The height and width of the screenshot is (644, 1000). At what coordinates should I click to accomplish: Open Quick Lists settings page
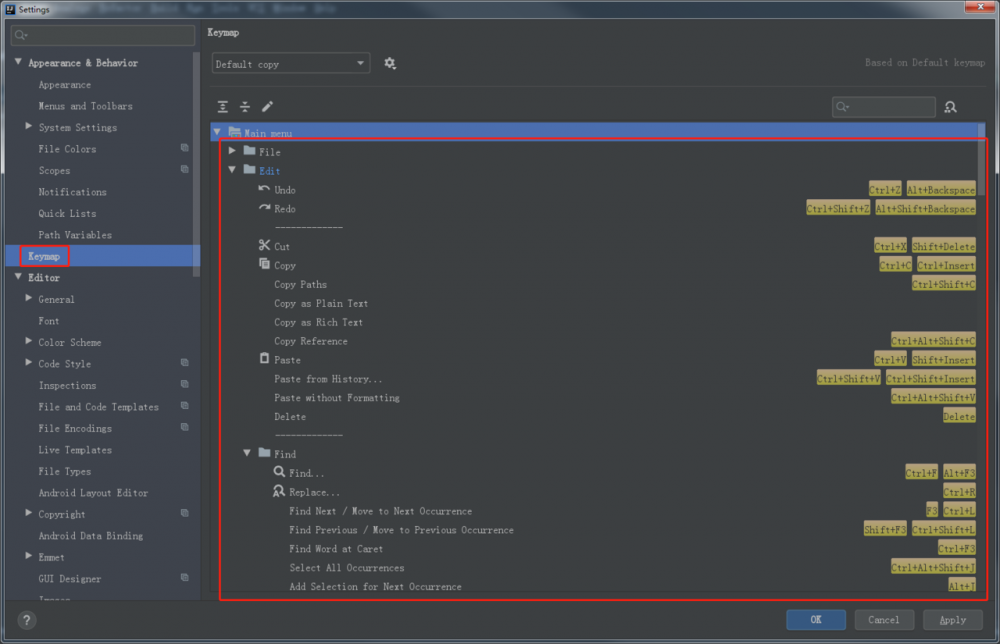coord(67,214)
